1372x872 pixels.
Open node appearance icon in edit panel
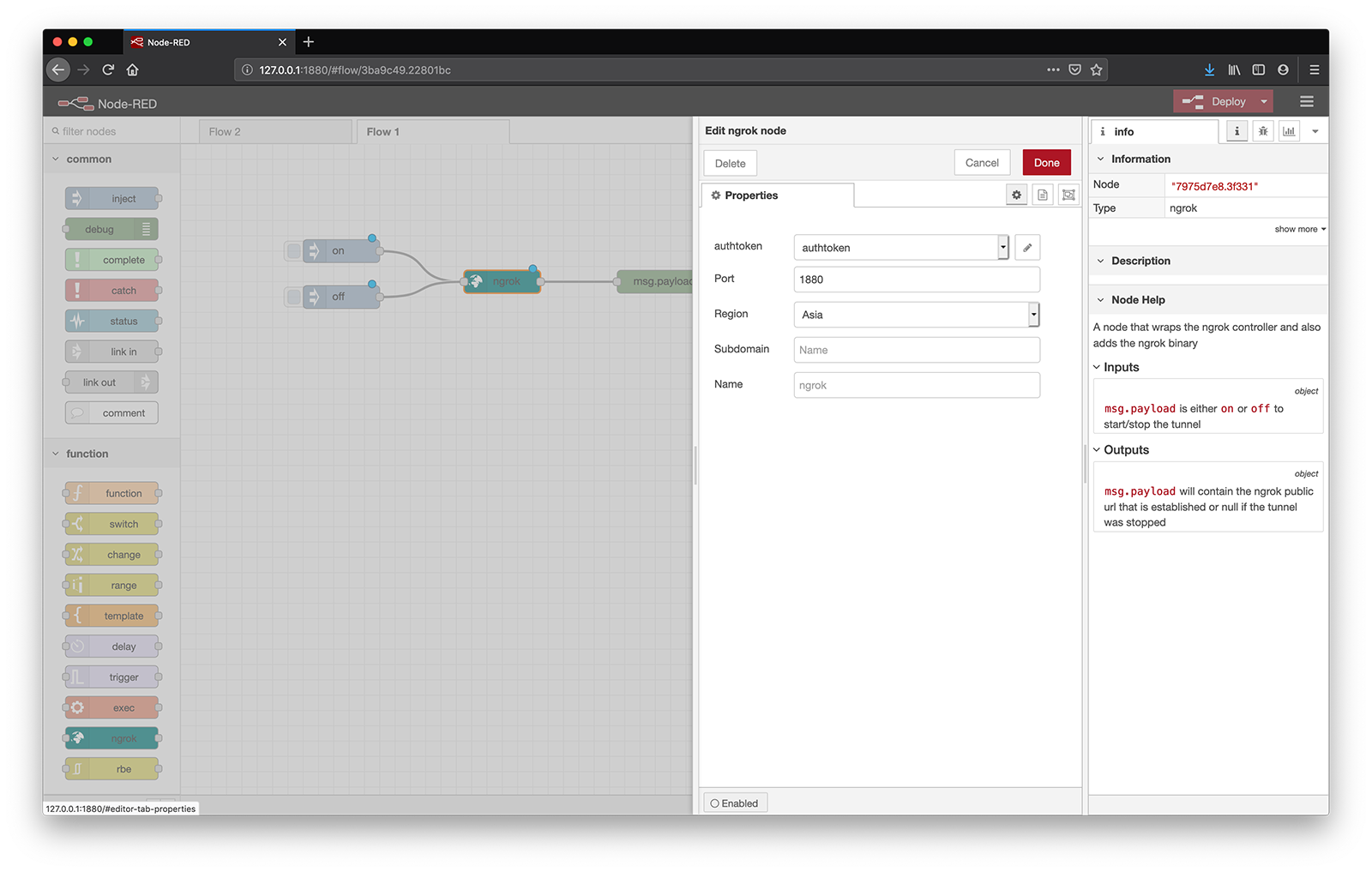[x=1068, y=195]
